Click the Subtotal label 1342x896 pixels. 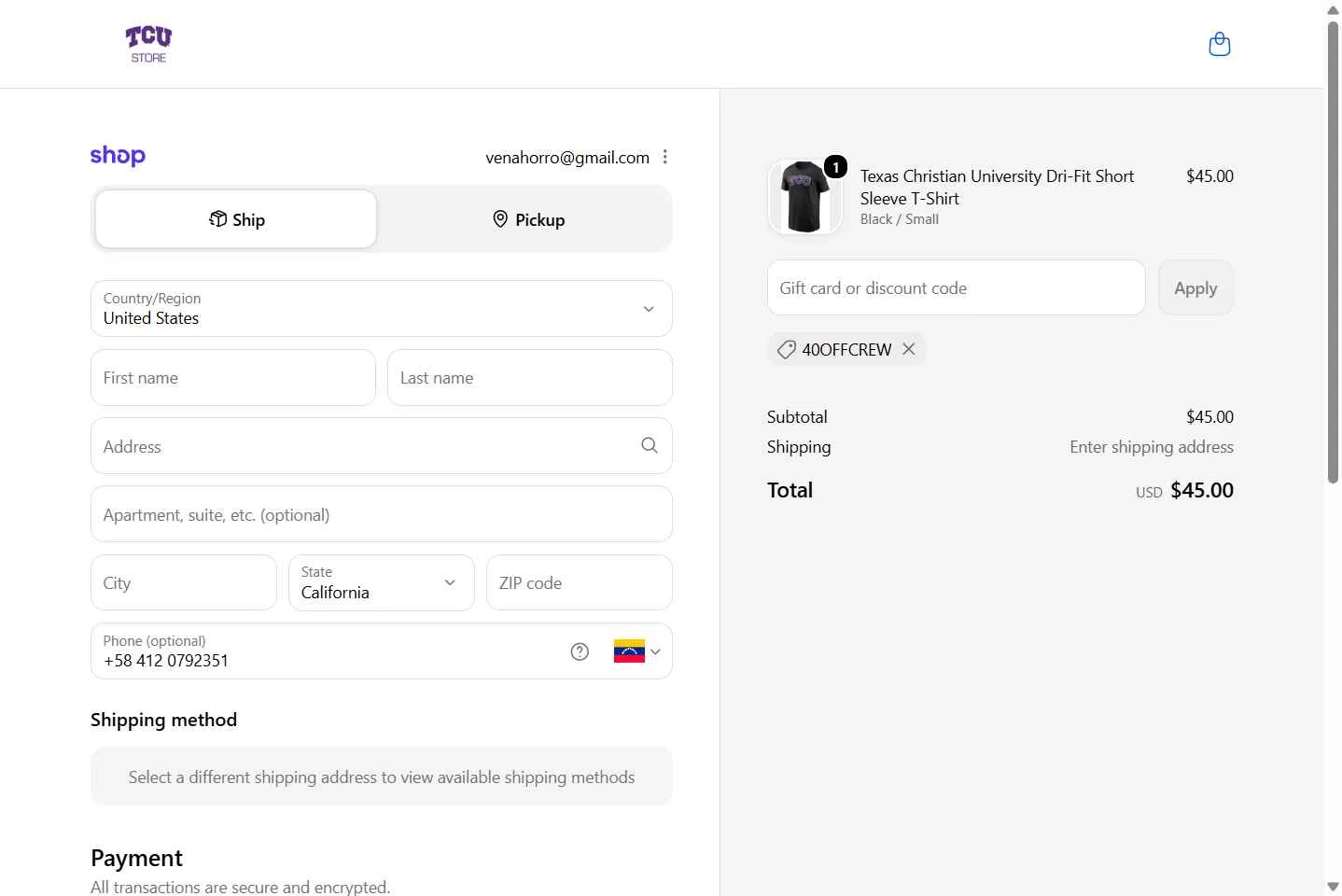[797, 417]
